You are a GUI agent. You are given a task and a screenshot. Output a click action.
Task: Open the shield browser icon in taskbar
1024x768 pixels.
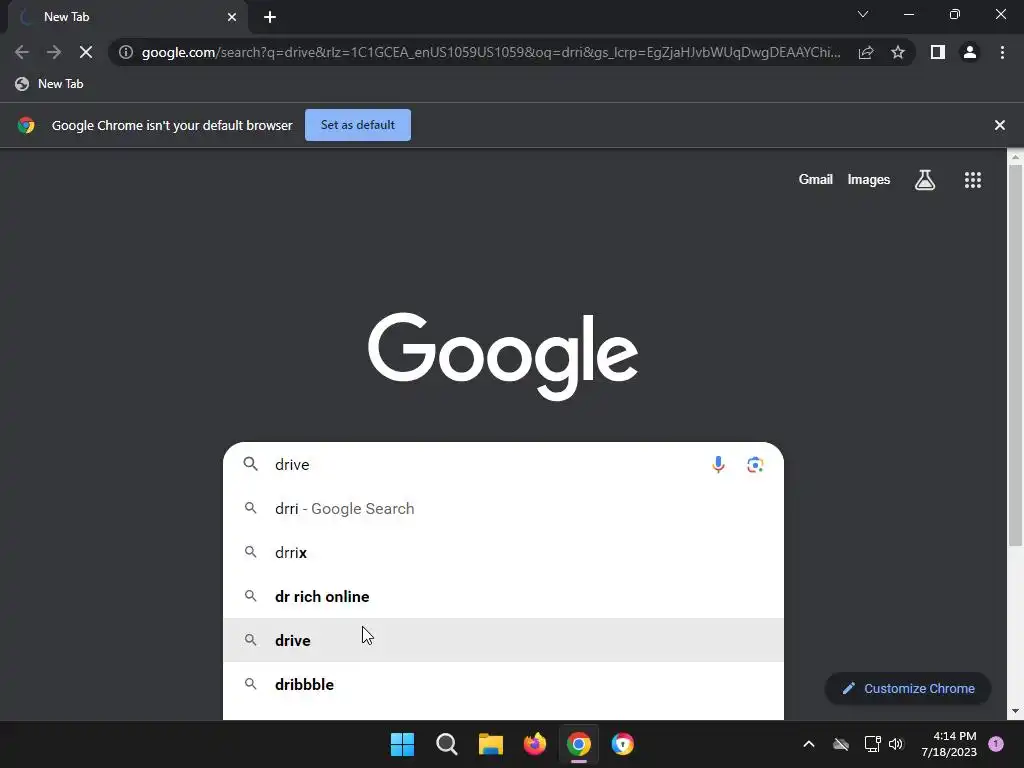(x=622, y=744)
